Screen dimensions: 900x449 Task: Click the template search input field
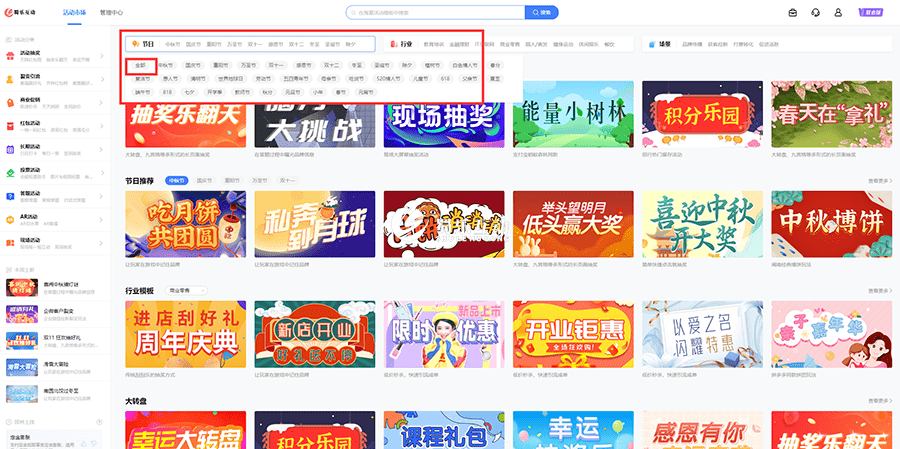click(436, 12)
